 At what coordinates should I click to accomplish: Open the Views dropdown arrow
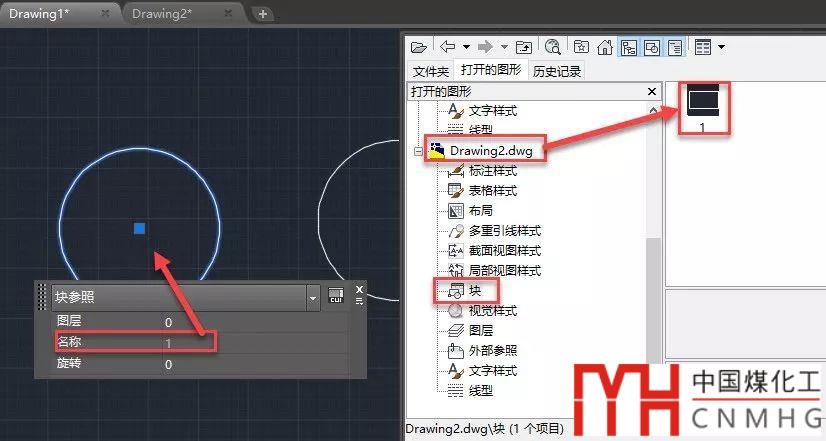tap(721, 47)
